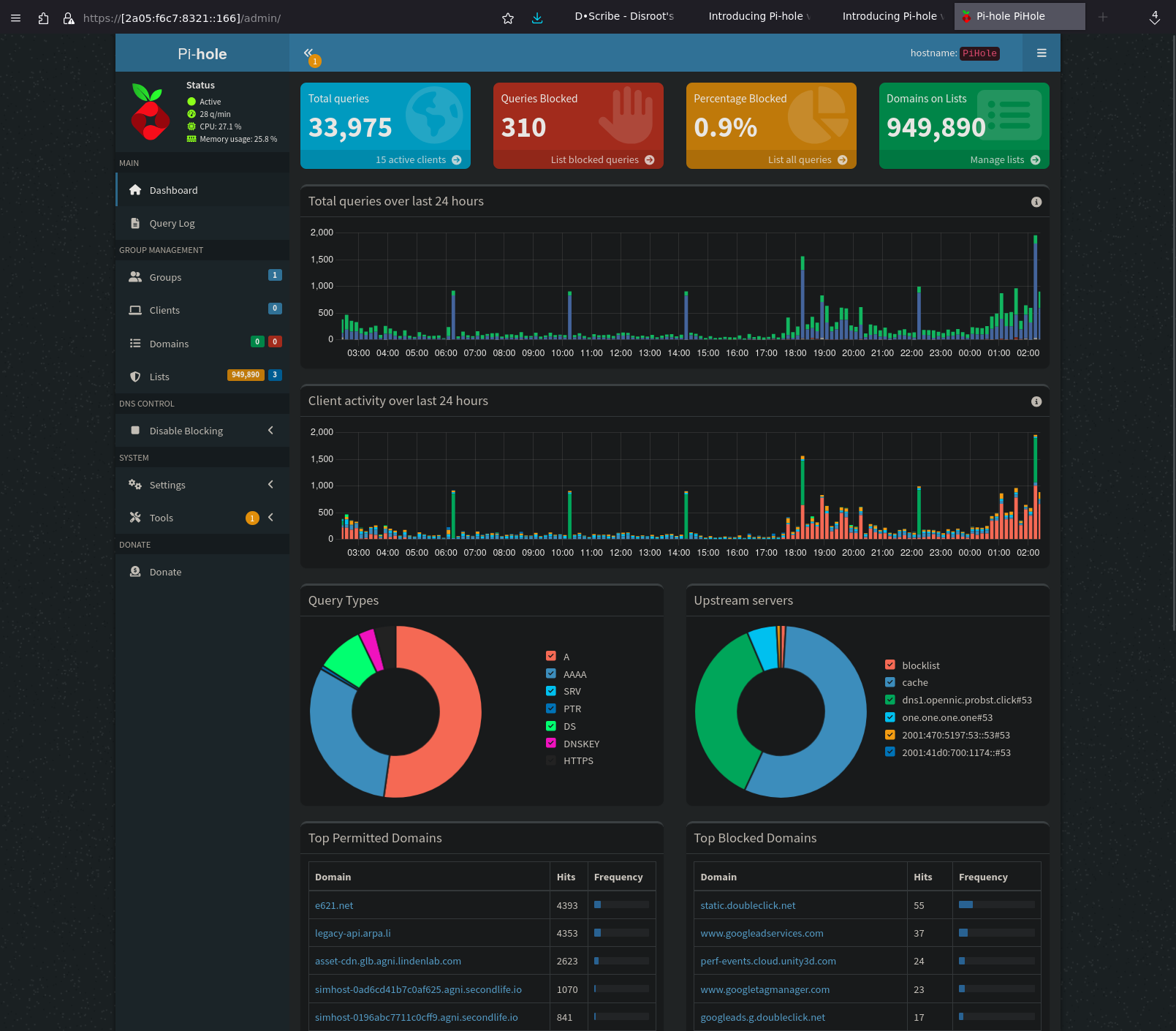Screen dimensions: 1176x1031
Task: Click the Pi-hole title header
Action: coord(202,53)
